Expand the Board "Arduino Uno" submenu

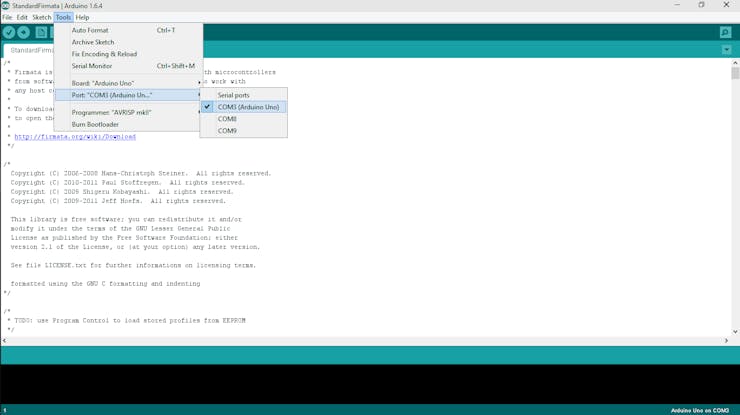tap(128, 83)
